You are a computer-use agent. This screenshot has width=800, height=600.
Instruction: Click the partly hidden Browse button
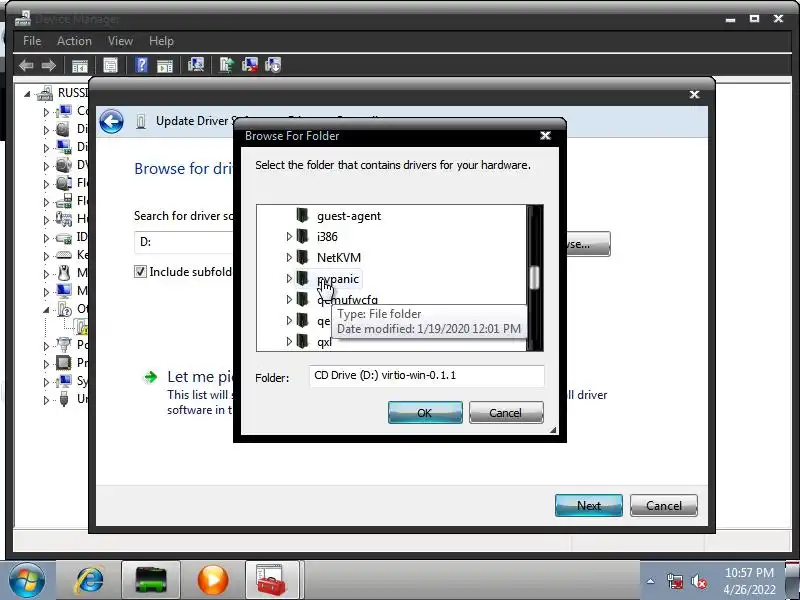coord(588,244)
